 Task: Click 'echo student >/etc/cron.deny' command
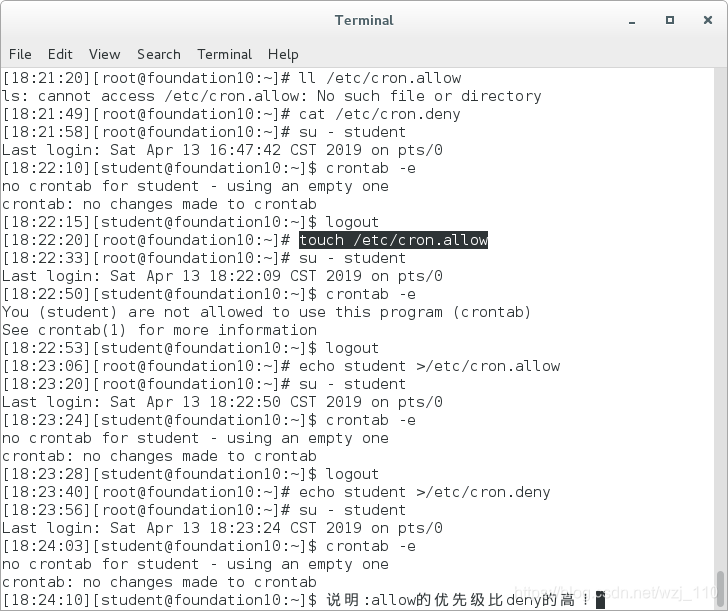[424, 492]
